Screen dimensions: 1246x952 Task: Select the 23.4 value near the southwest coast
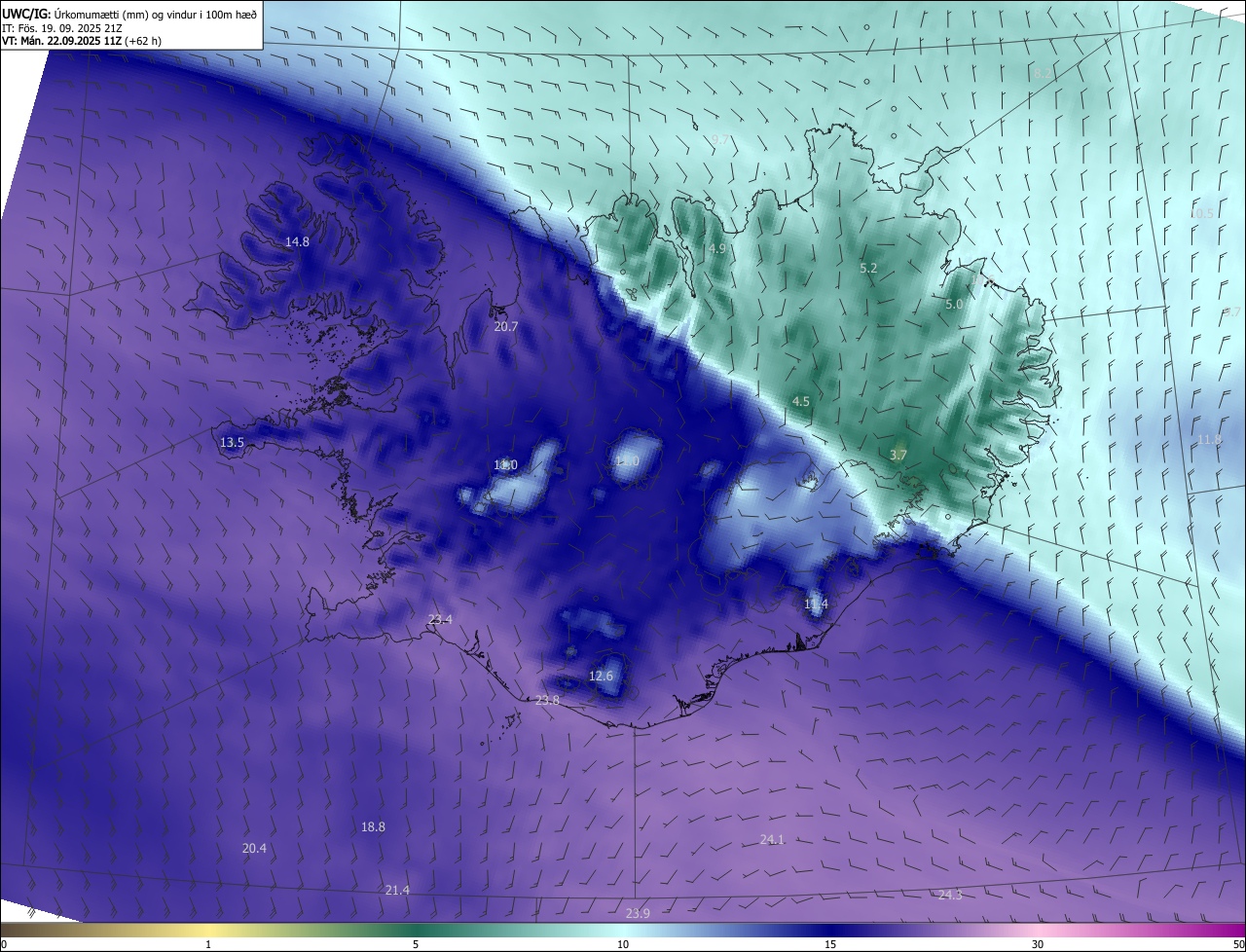point(440,619)
